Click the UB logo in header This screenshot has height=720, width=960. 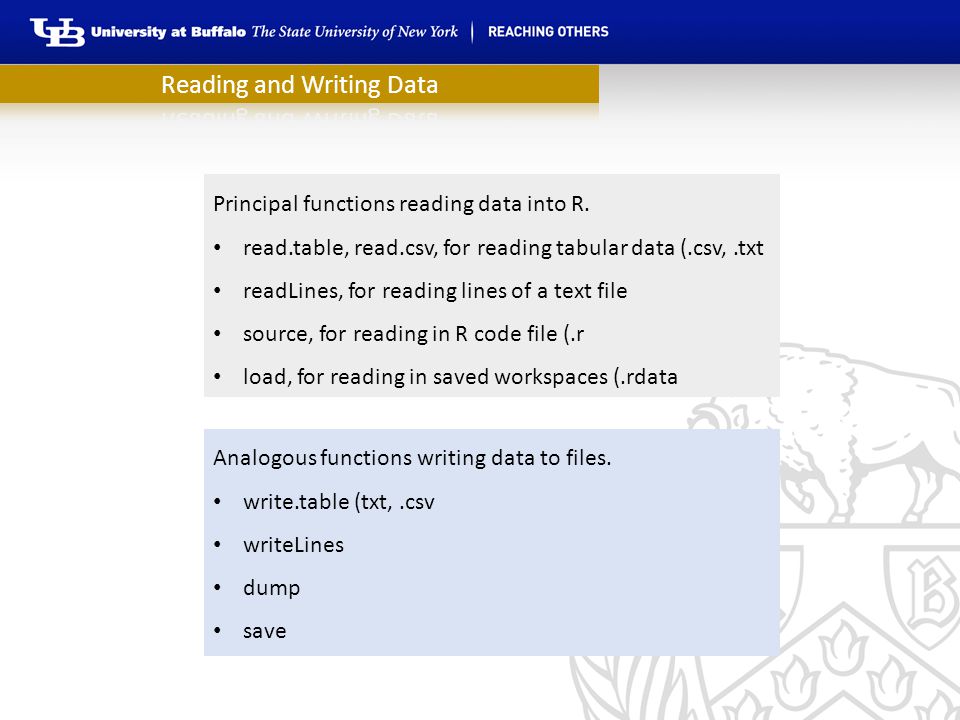tap(58, 32)
